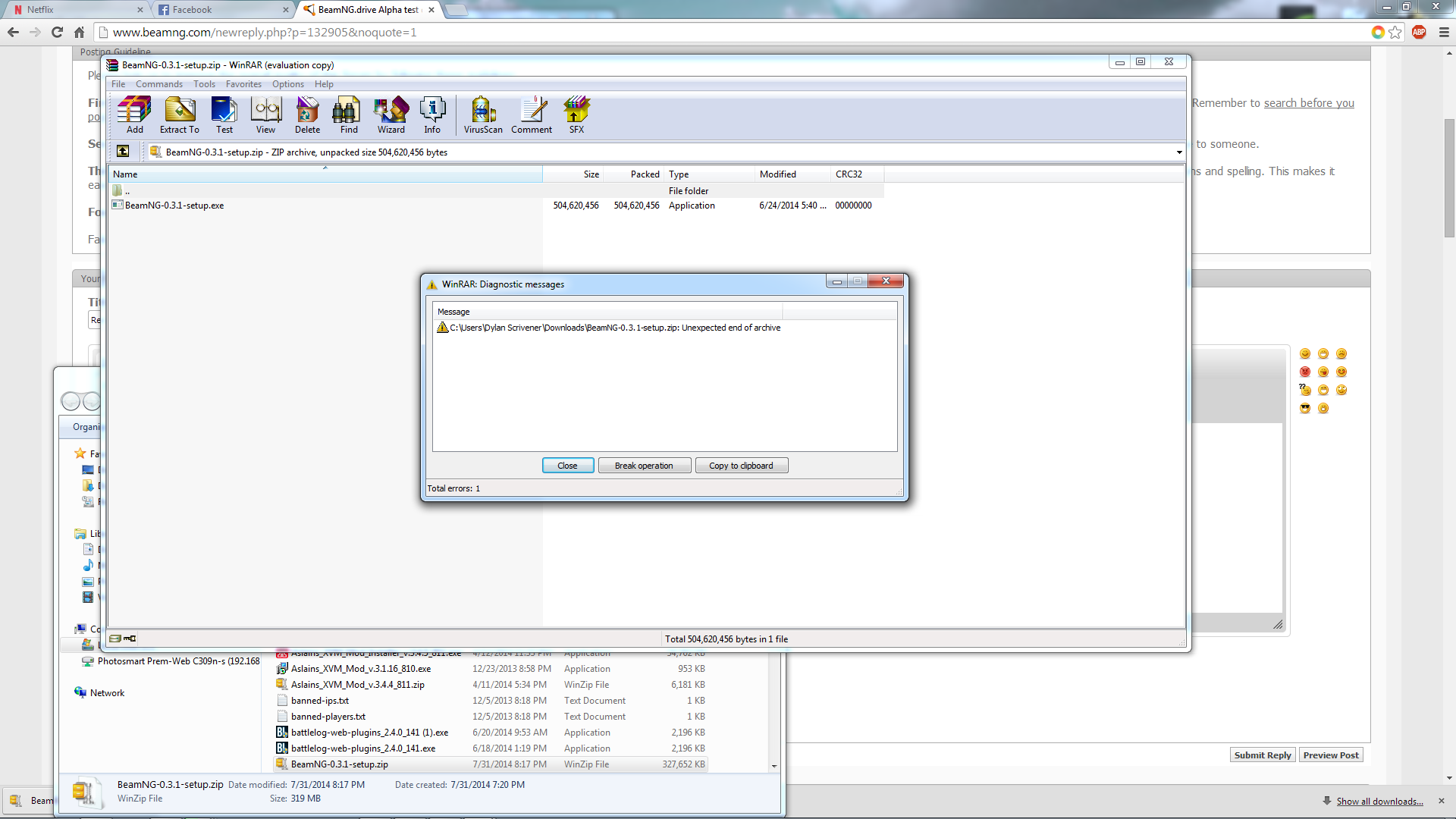
Task: Sort by the Packed column header
Action: [634, 174]
